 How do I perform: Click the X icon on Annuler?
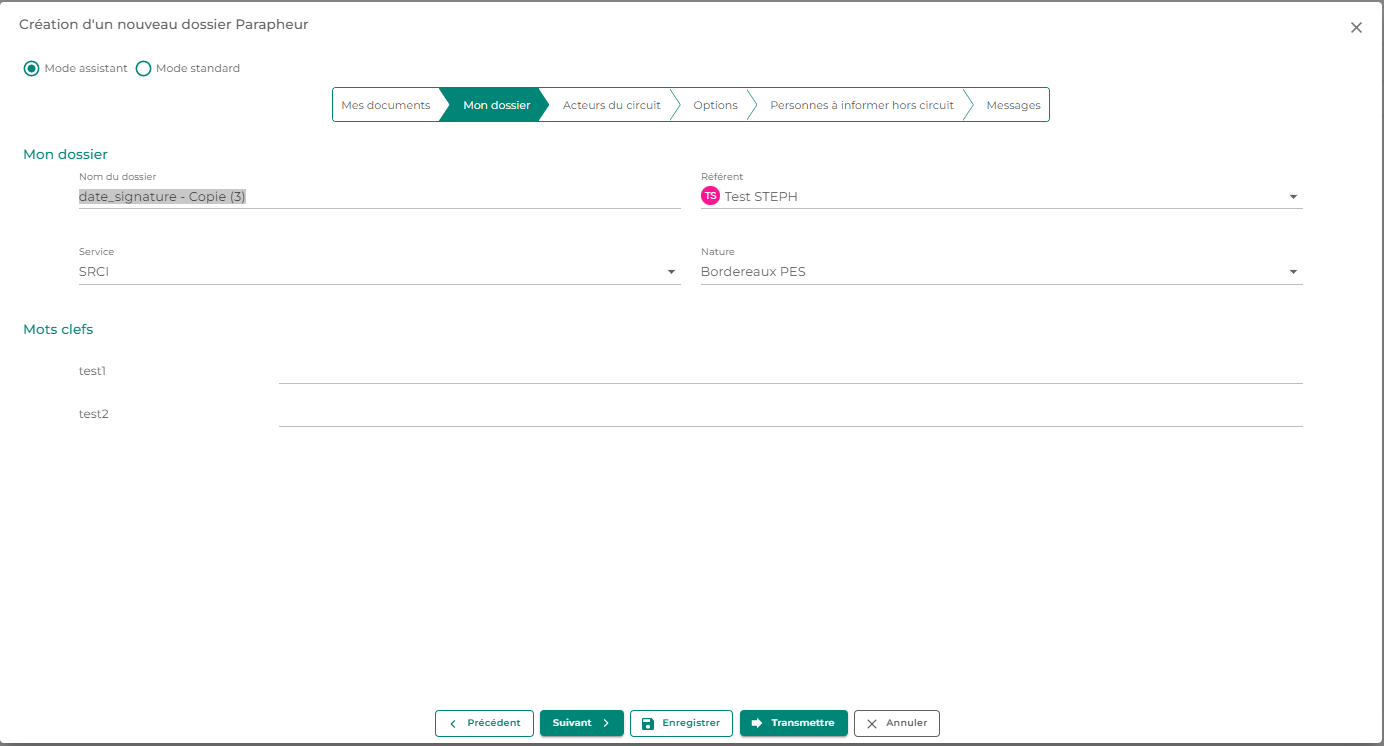click(872, 723)
